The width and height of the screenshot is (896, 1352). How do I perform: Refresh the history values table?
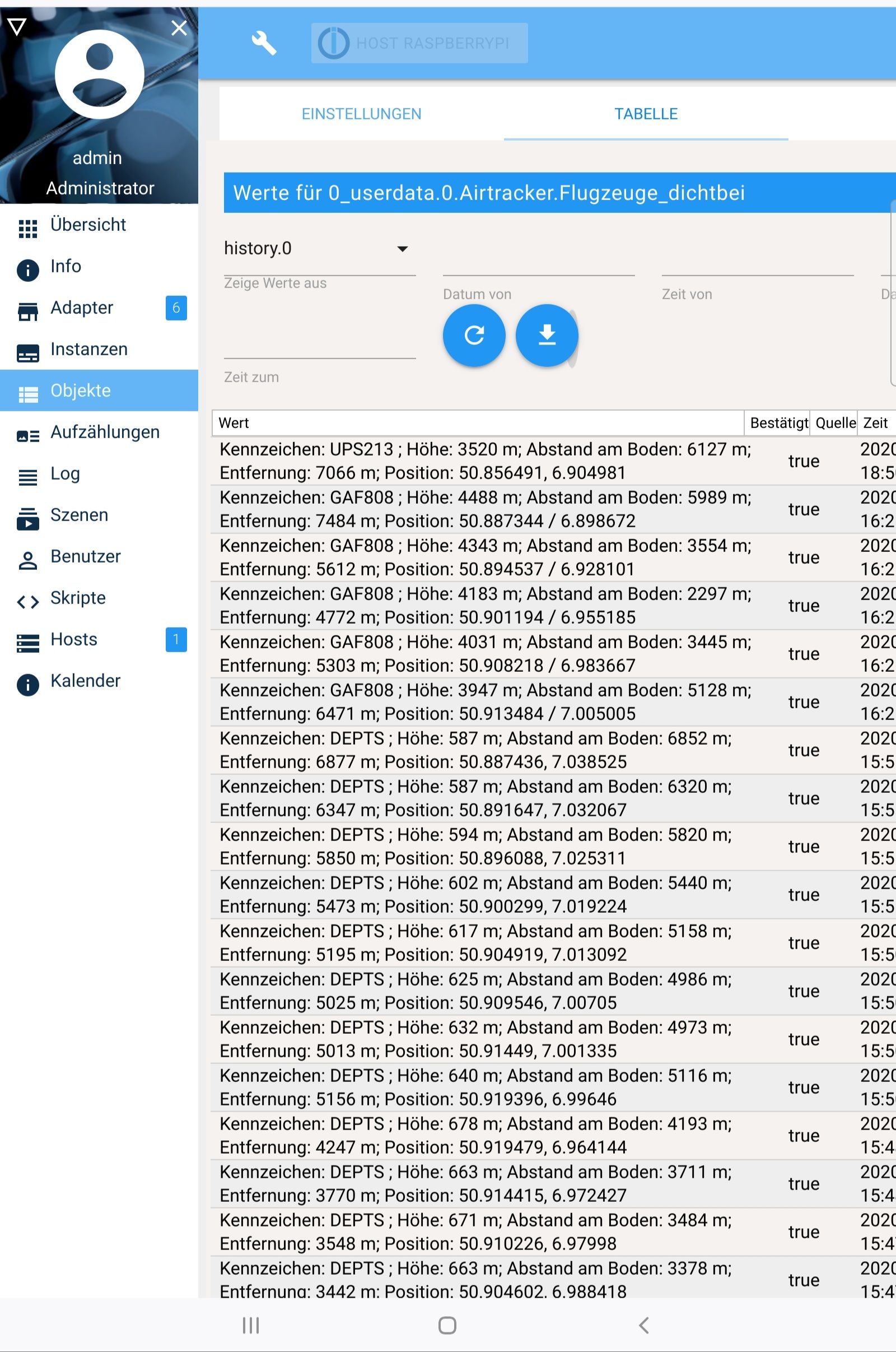click(x=474, y=335)
